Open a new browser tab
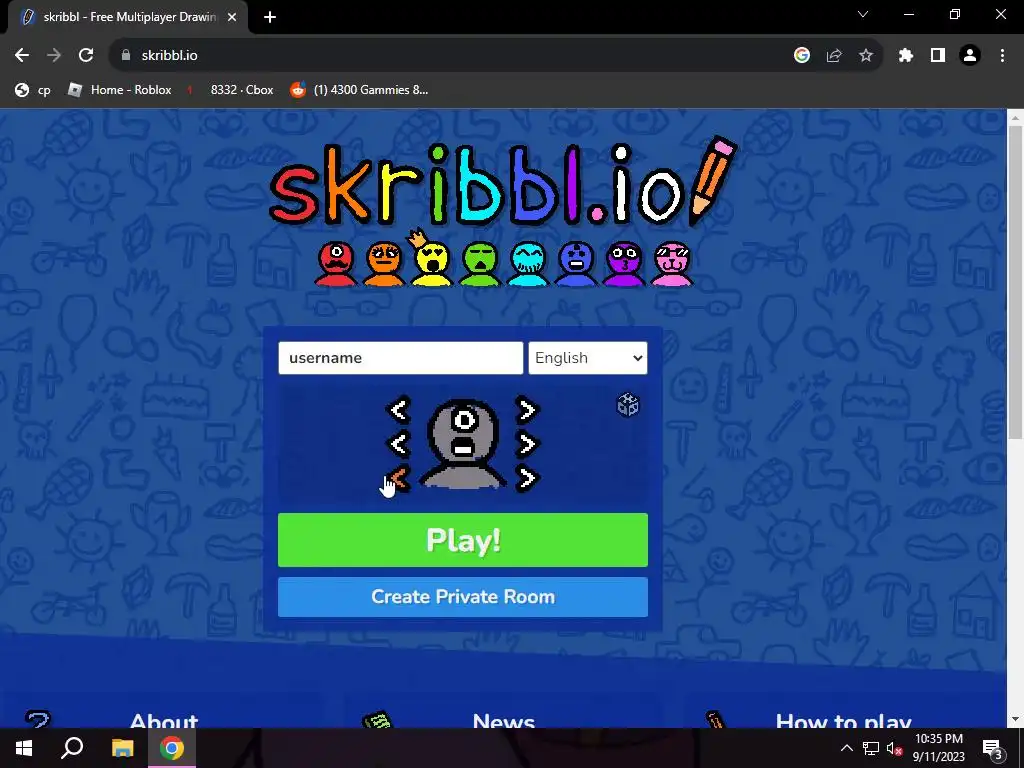Screen dimensions: 1024x768 (x=270, y=18)
